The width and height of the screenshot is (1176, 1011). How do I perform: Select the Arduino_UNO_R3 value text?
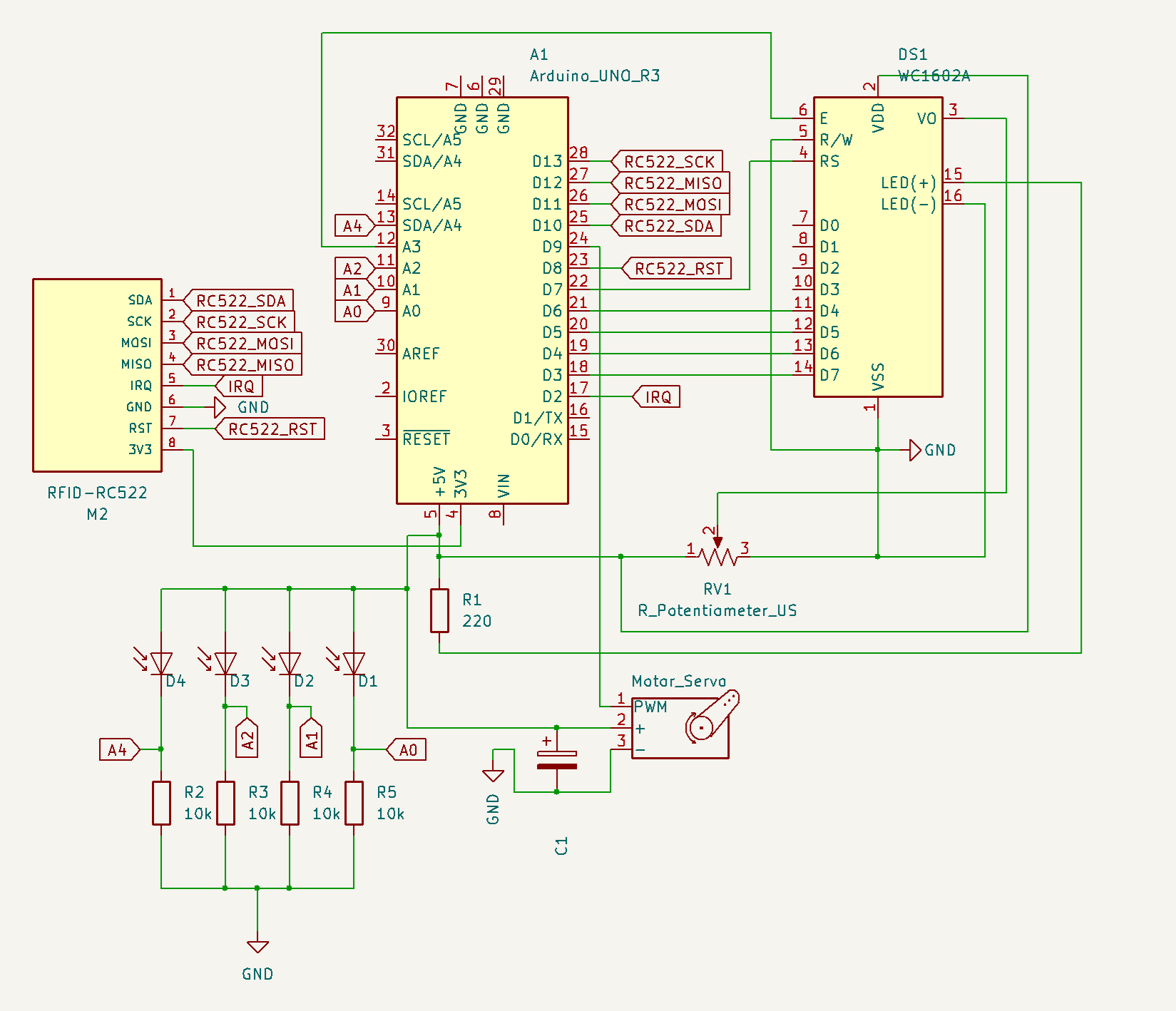tap(594, 76)
